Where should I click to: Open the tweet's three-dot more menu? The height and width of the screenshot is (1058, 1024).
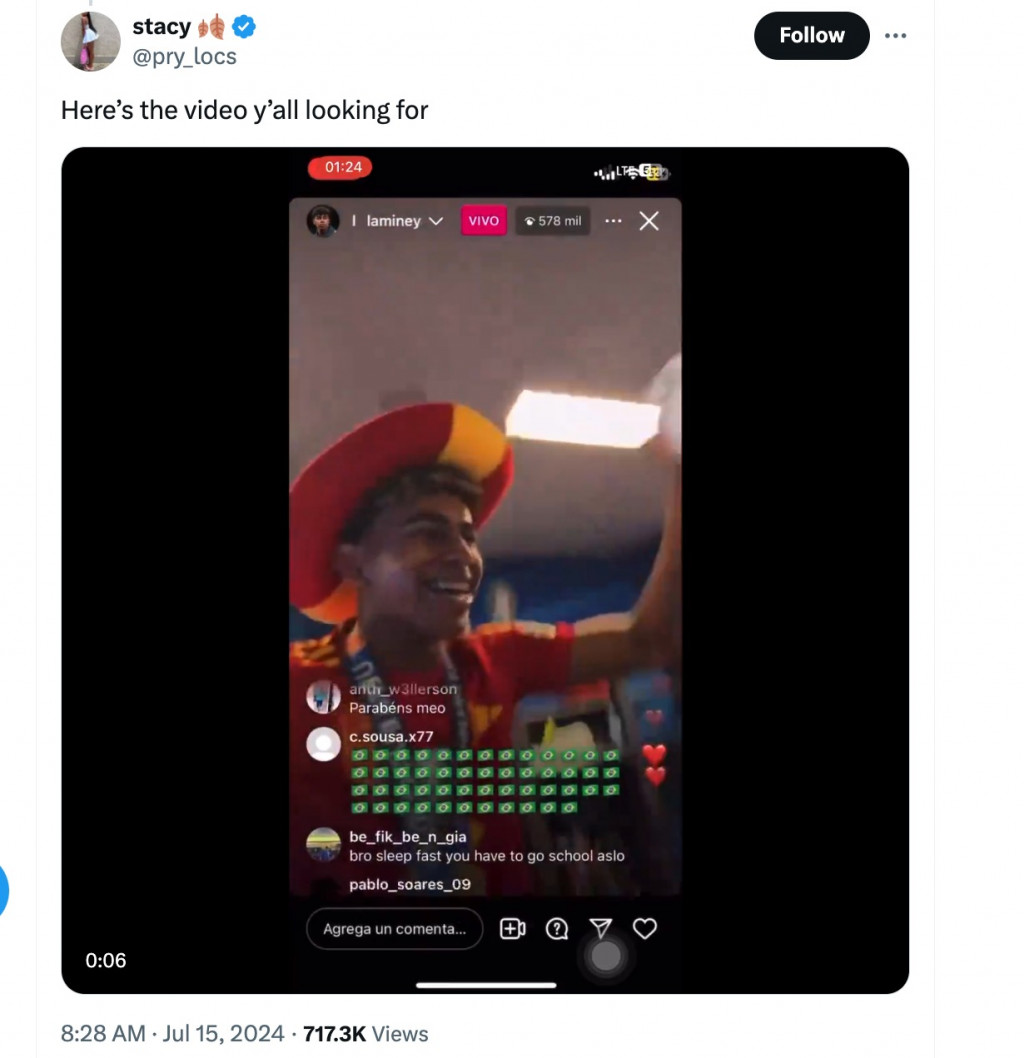[x=895, y=36]
